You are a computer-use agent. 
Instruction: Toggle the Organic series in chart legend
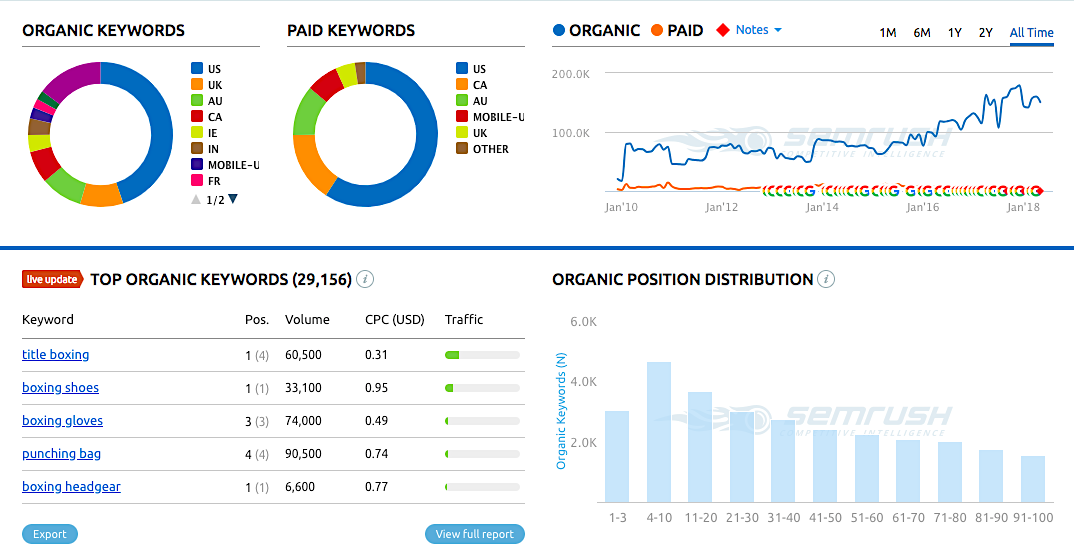(x=596, y=30)
